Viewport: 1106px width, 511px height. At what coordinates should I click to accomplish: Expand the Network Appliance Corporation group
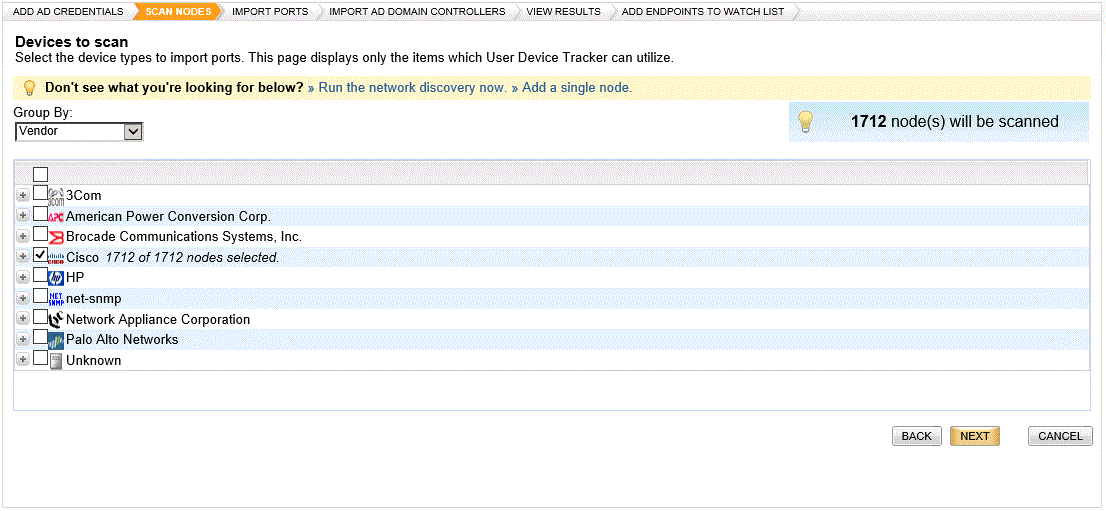pos(23,319)
